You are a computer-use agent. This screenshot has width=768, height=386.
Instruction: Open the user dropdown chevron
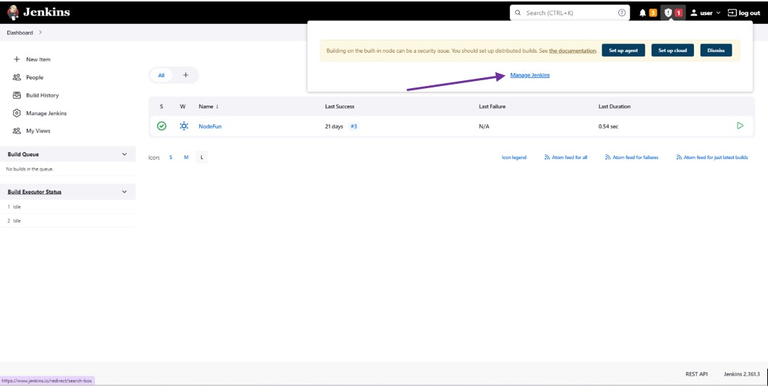719,13
